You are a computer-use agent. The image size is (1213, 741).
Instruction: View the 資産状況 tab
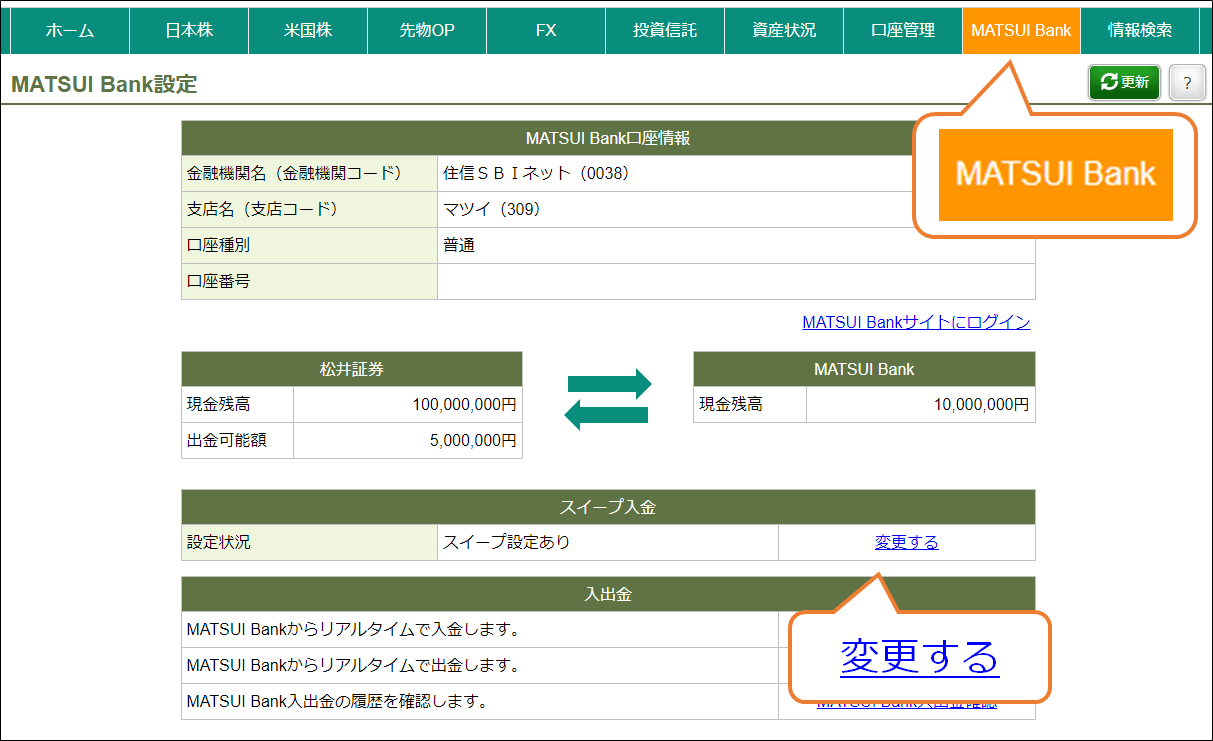tap(784, 30)
